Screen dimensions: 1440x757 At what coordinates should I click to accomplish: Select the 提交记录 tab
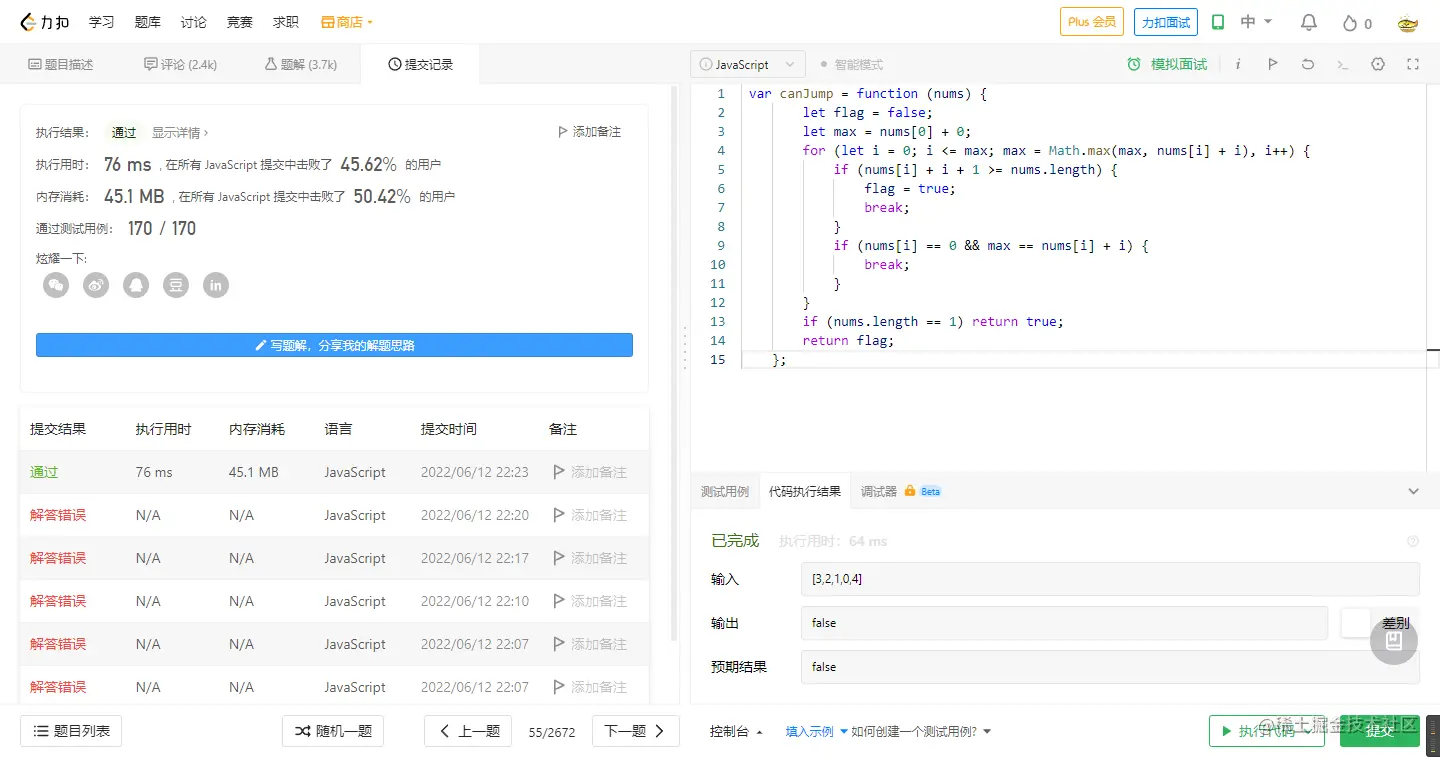[420, 64]
